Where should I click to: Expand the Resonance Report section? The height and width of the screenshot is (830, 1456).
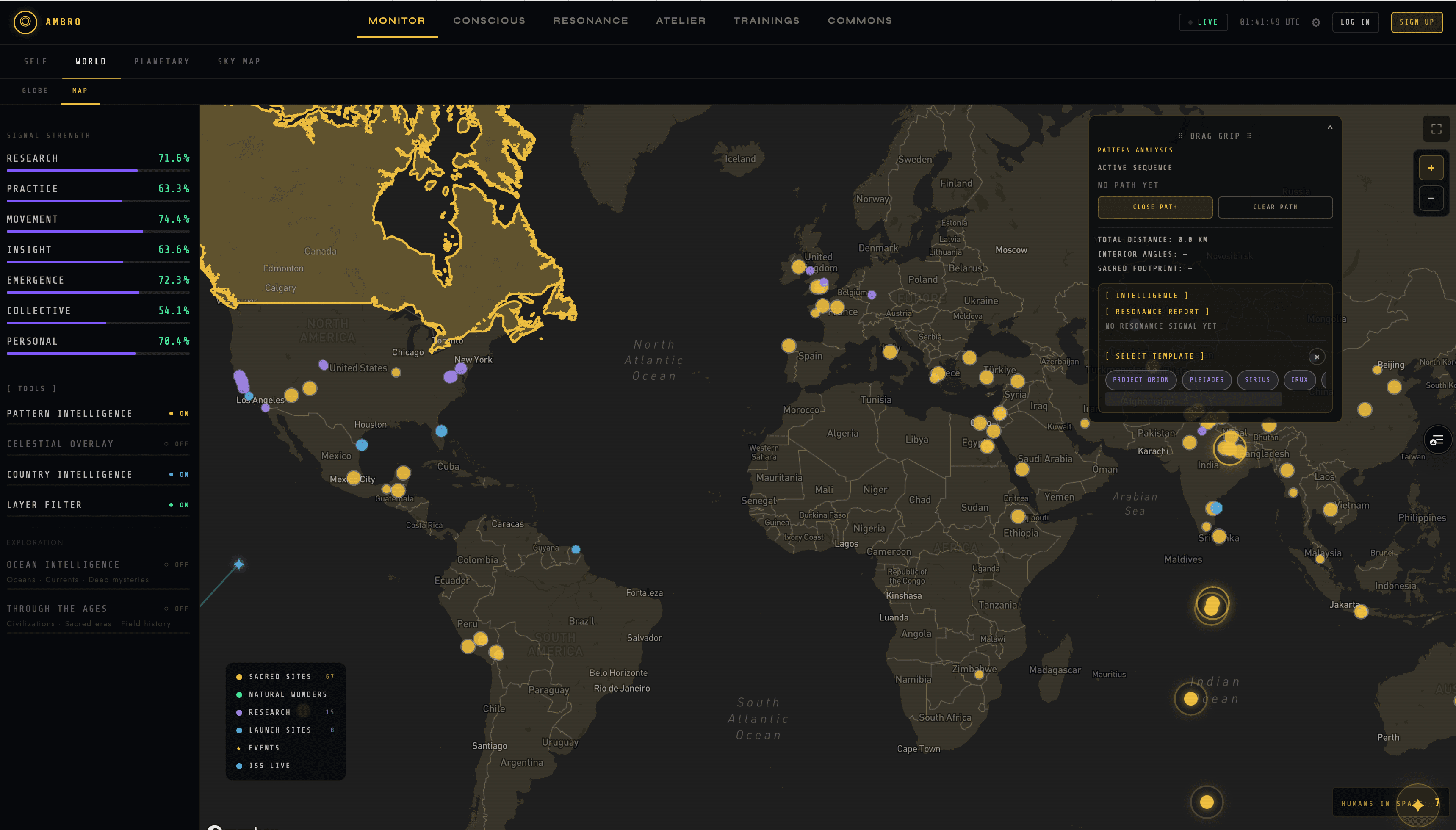tap(1157, 311)
